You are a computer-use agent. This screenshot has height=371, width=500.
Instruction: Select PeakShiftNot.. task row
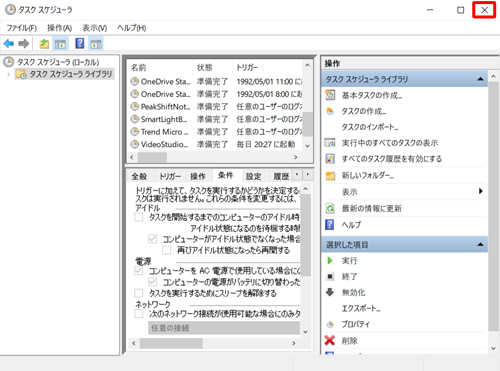click(217, 107)
